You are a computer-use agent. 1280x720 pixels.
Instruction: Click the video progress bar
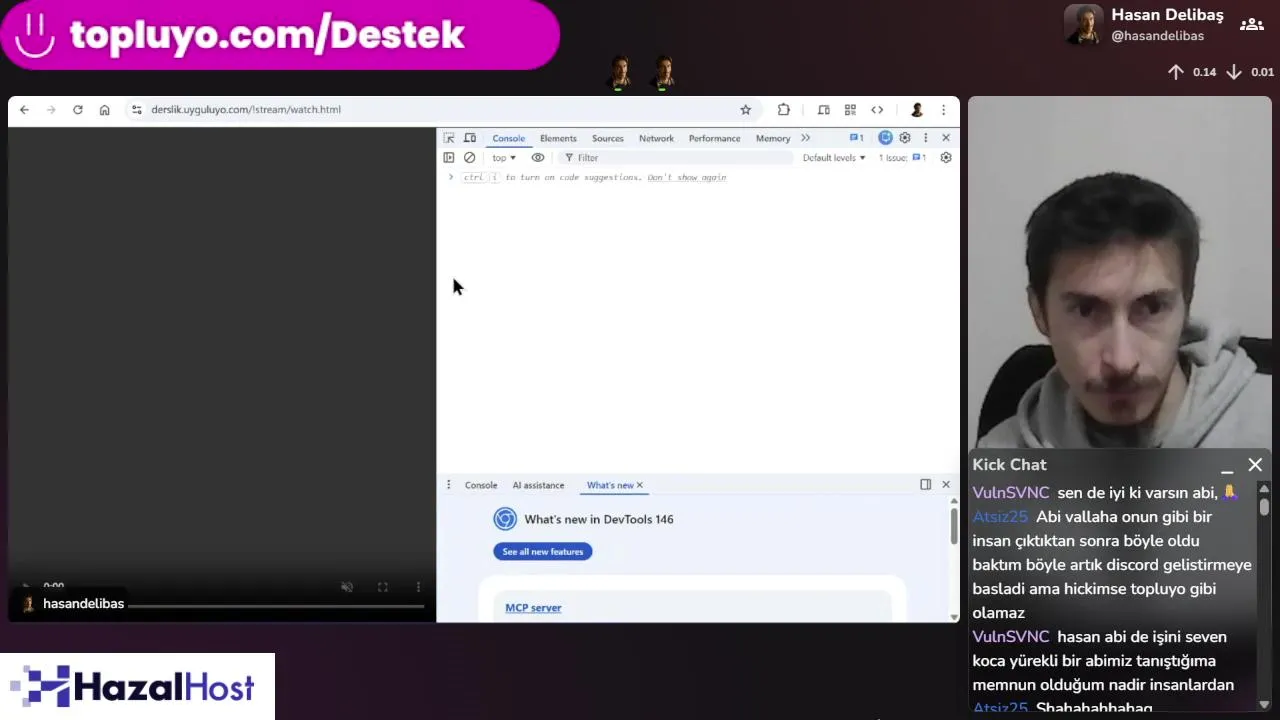pos(275,605)
